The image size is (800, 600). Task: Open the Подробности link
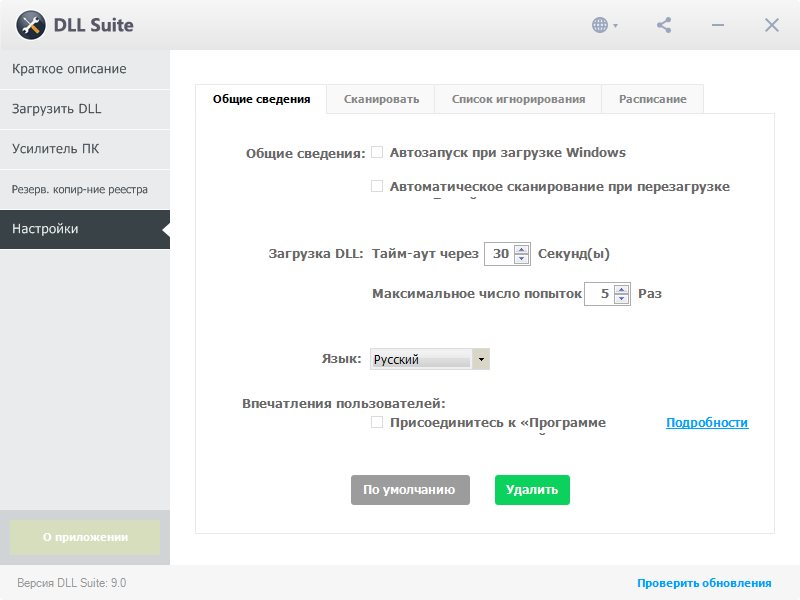tap(707, 423)
